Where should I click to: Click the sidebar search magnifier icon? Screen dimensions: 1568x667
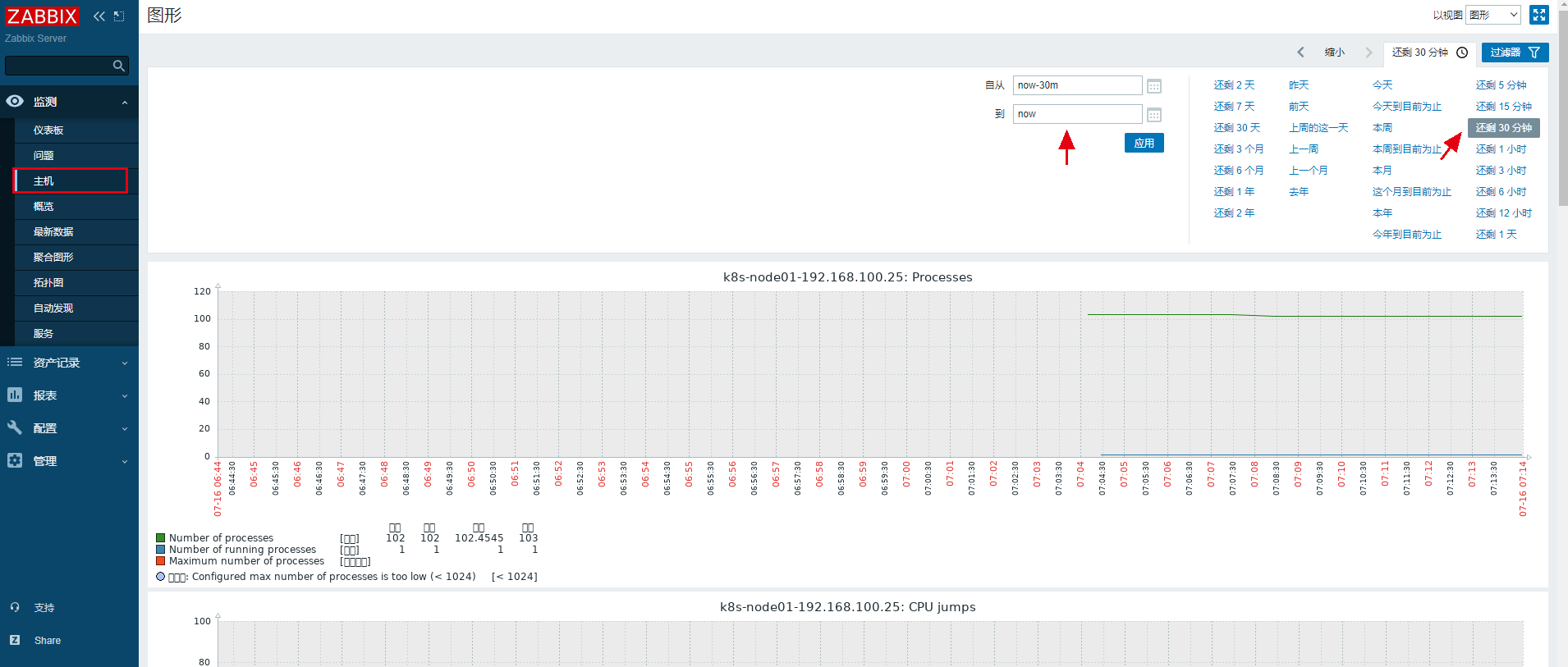[x=119, y=66]
